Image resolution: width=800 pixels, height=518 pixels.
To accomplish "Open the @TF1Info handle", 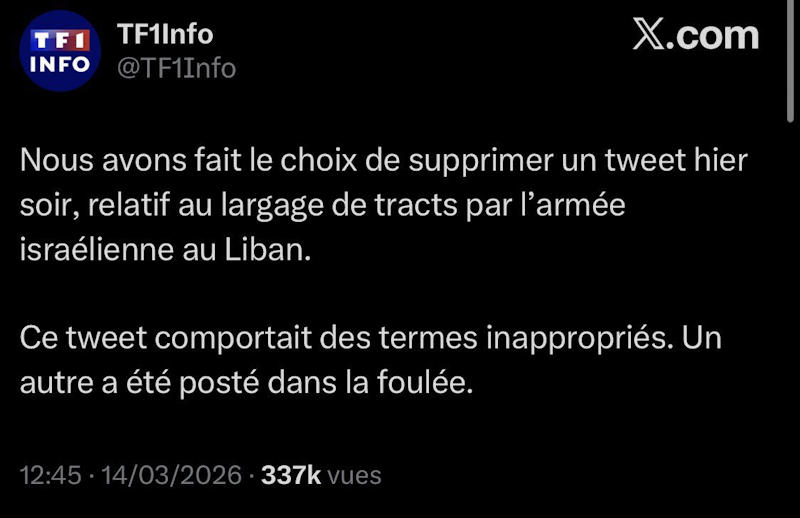I will coord(177,68).
